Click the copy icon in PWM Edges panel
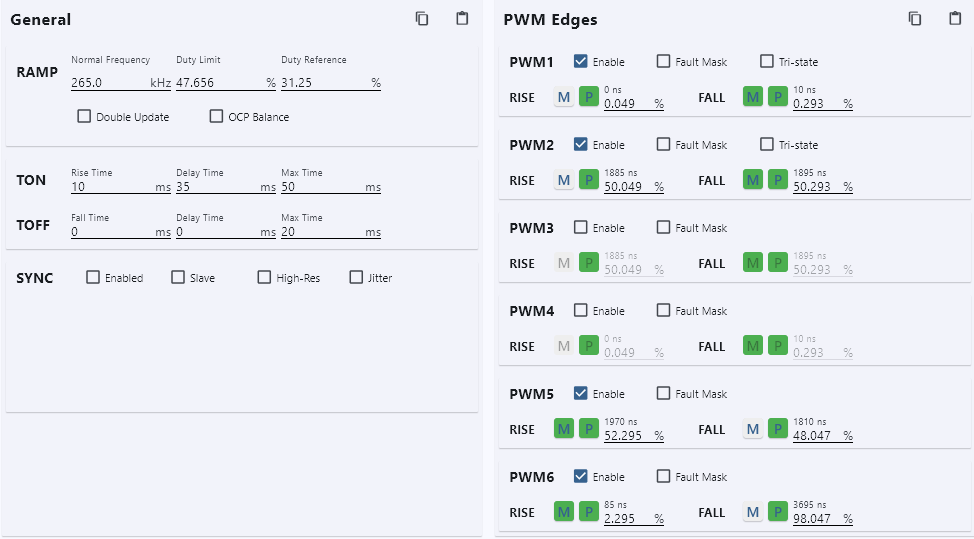The width and height of the screenshot is (974, 539). [915, 19]
